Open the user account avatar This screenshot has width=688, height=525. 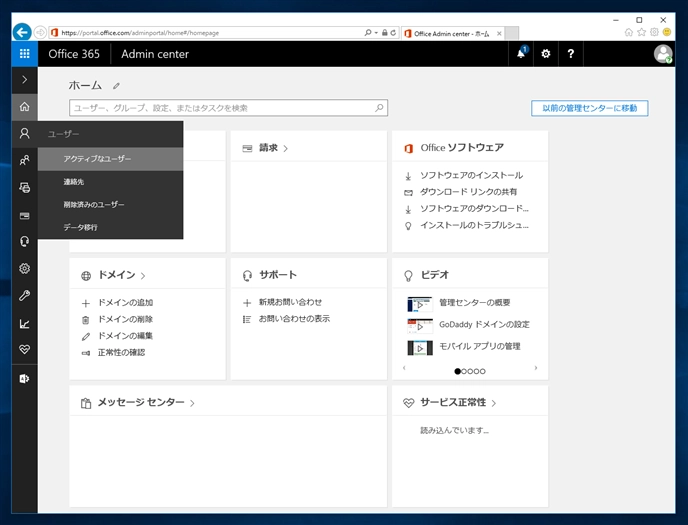[x=663, y=54]
